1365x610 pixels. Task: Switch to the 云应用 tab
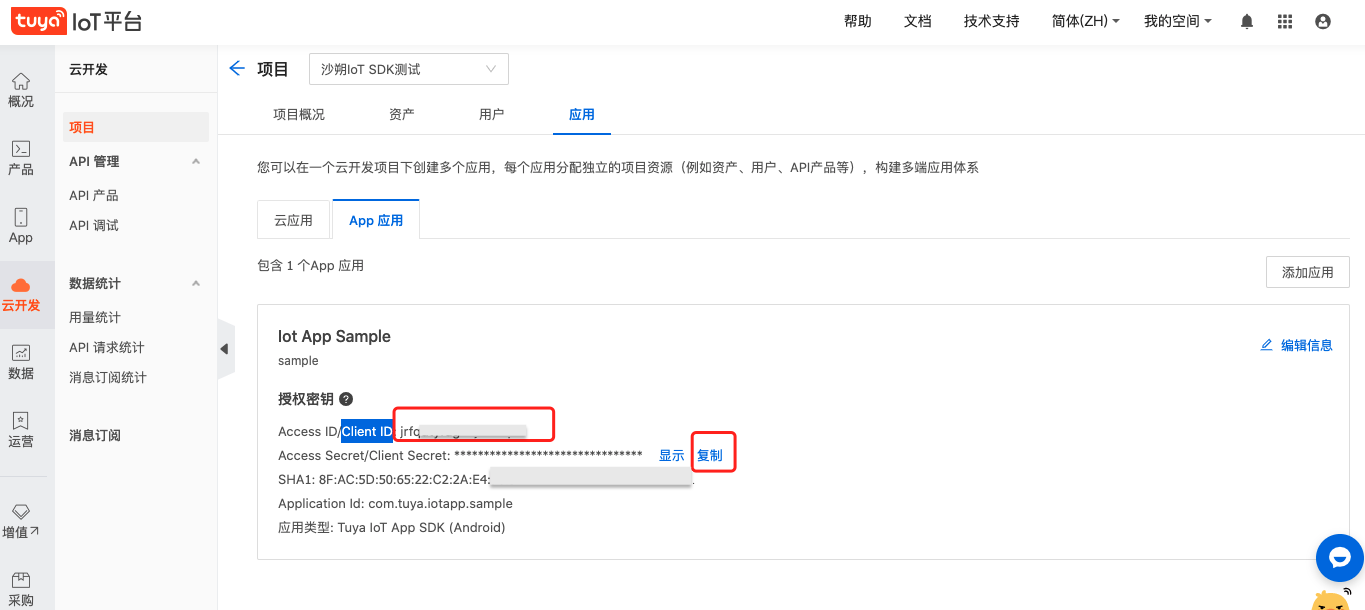(x=294, y=220)
